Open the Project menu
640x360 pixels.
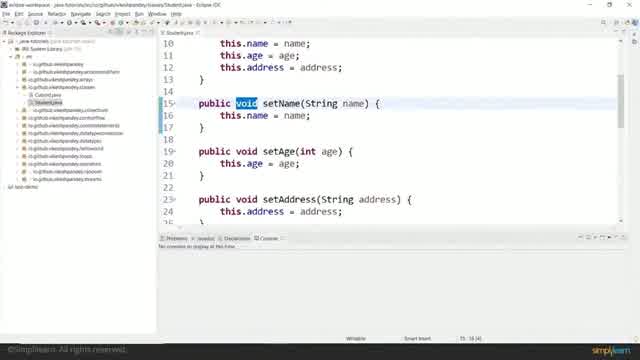[x=122, y=14]
